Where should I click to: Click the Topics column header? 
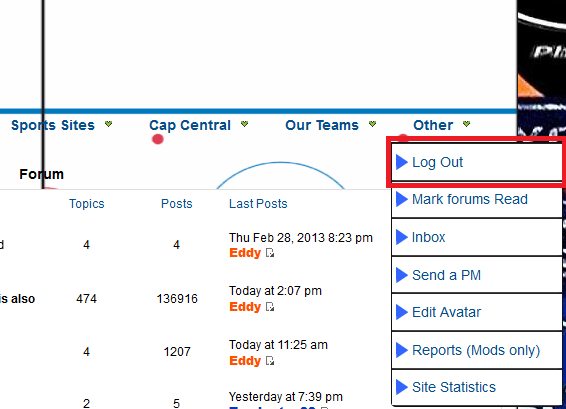click(x=87, y=204)
